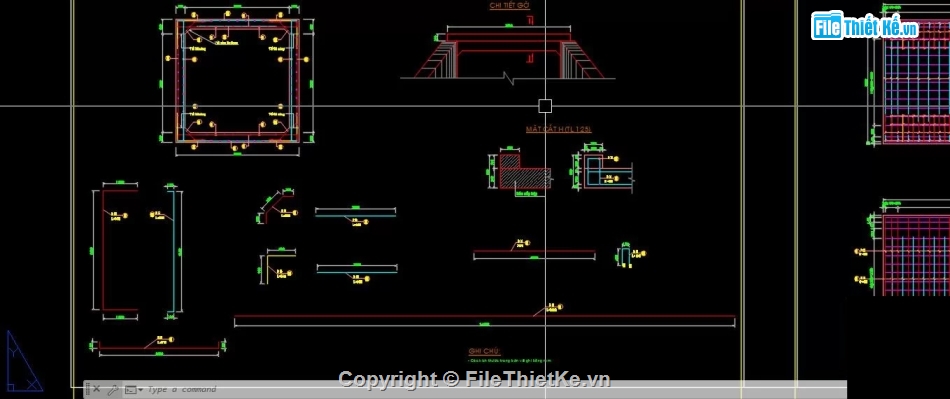Select the 'GHI CHÚ' heading text

click(x=484, y=352)
